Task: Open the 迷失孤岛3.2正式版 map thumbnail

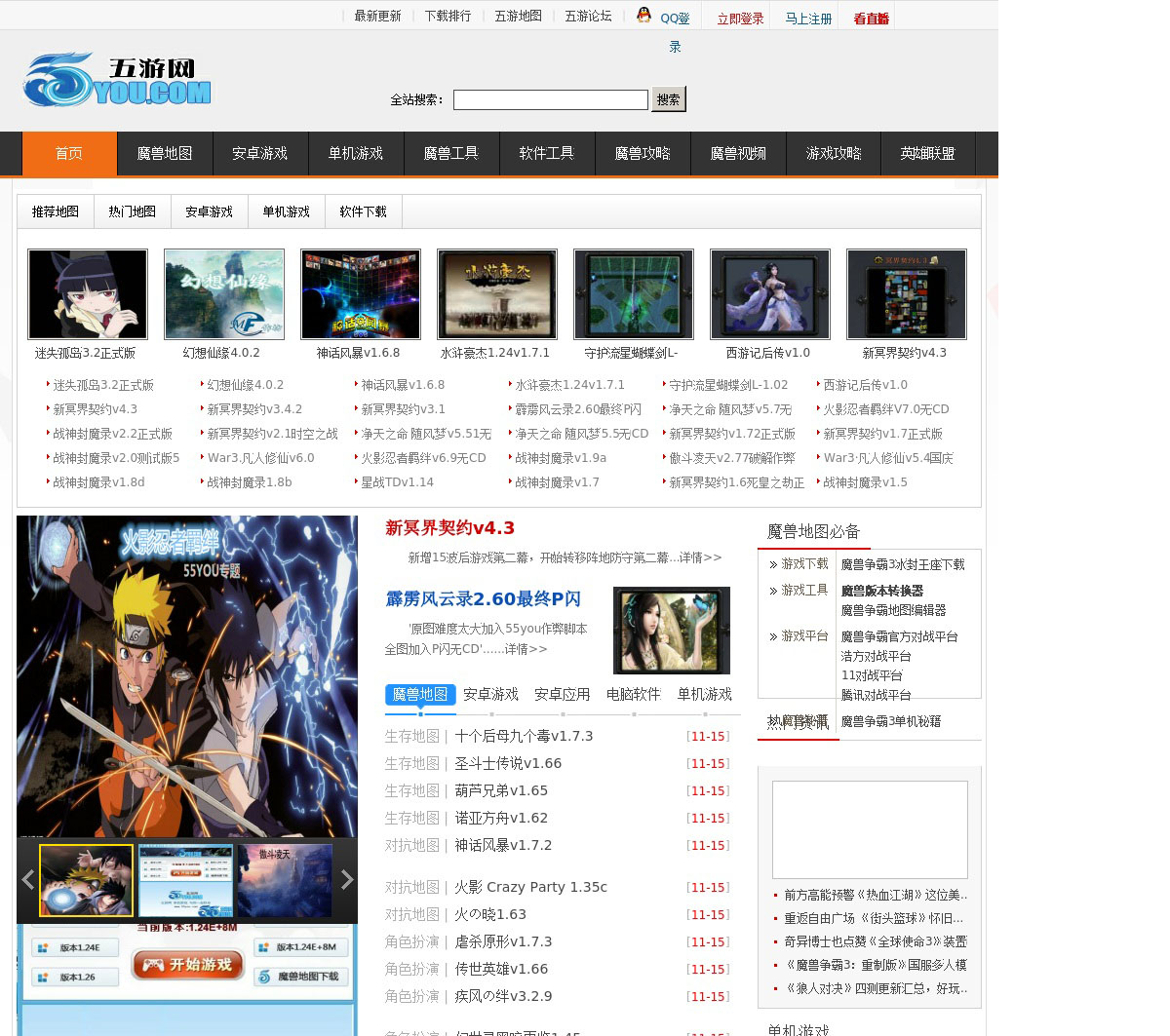Action: coord(88,294)
